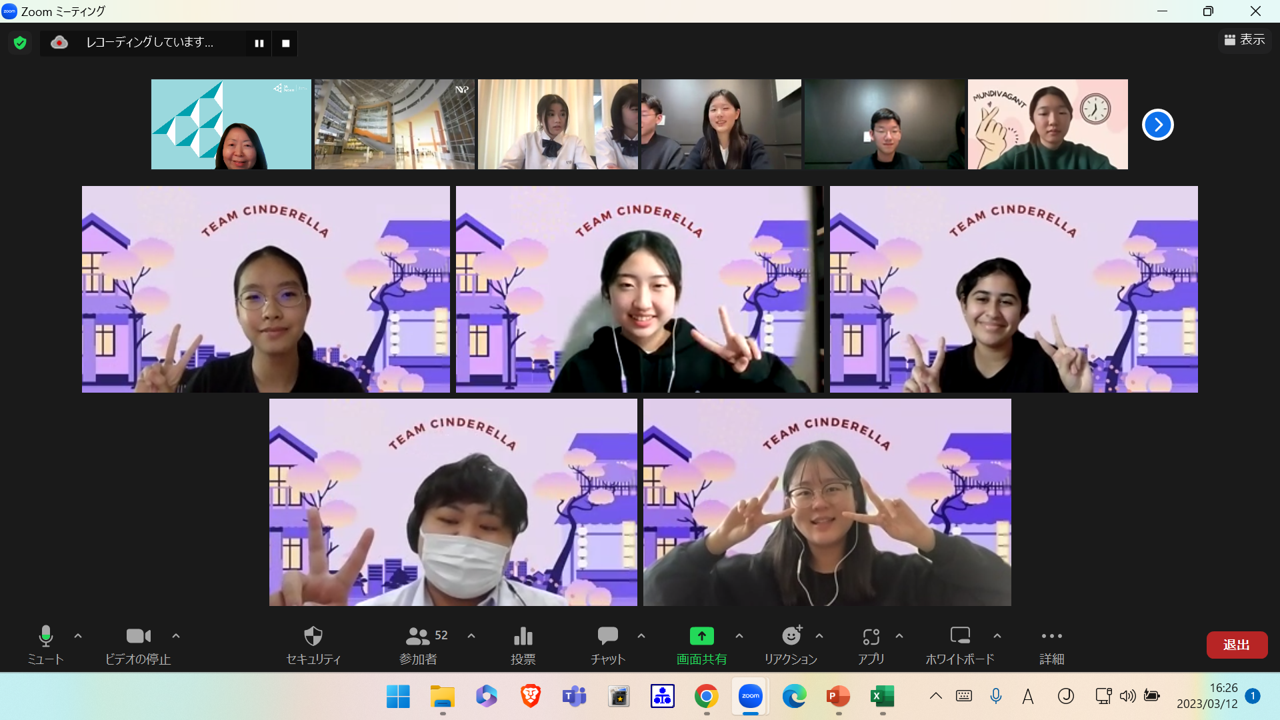Click the red 退出 leave button
Viewport: 1280px width, 720px height.
[1236, 645]
